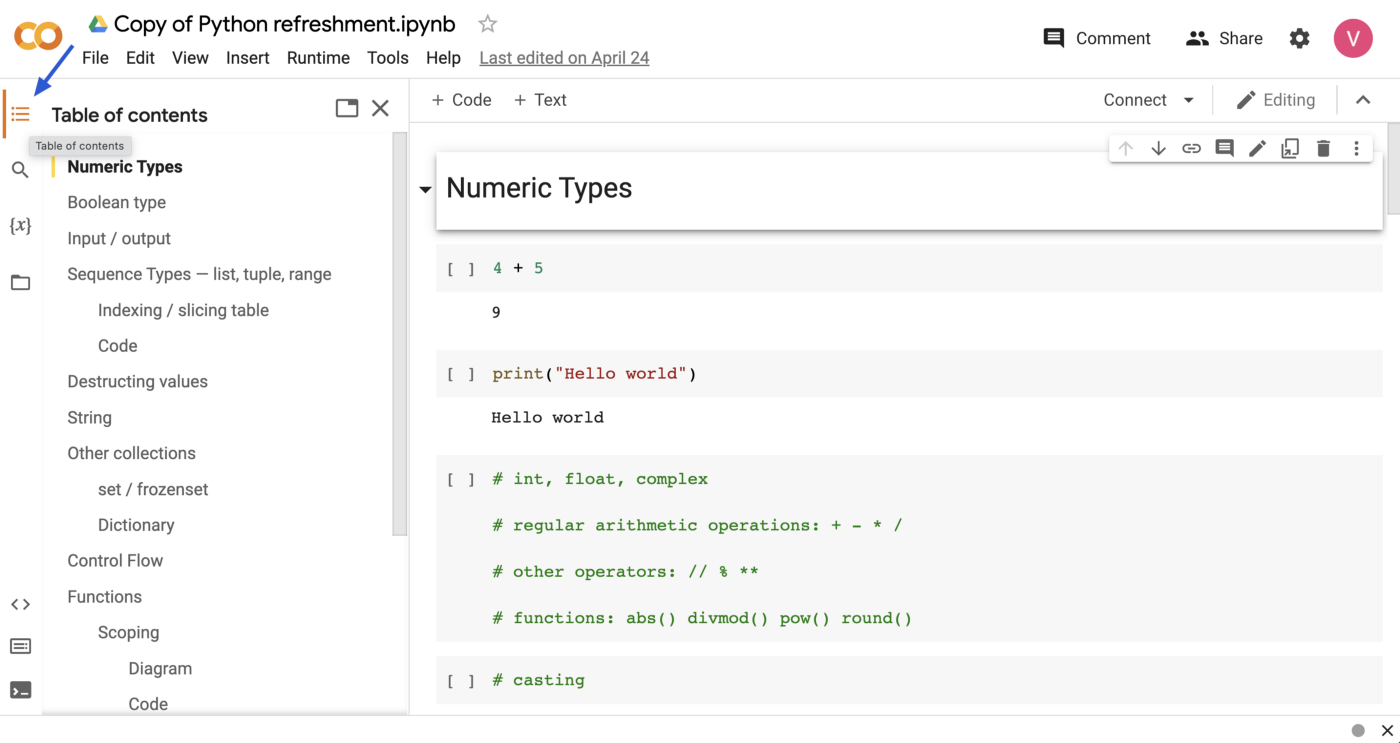Open the Files folder icon in sidebar

click(x=20, y=282)
